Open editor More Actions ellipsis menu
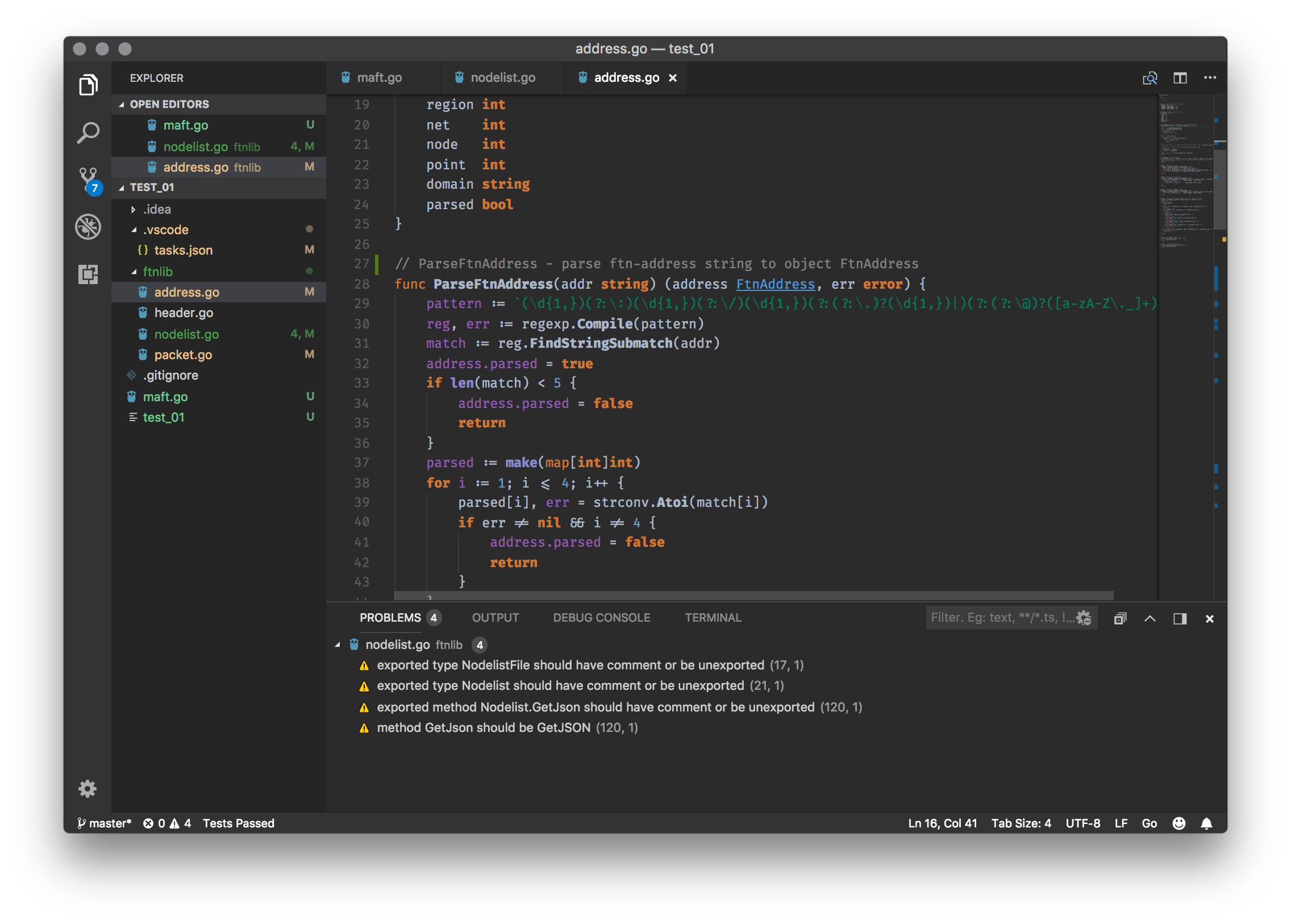Screen dimensions: 1291x924 (x=1210, y=78)
